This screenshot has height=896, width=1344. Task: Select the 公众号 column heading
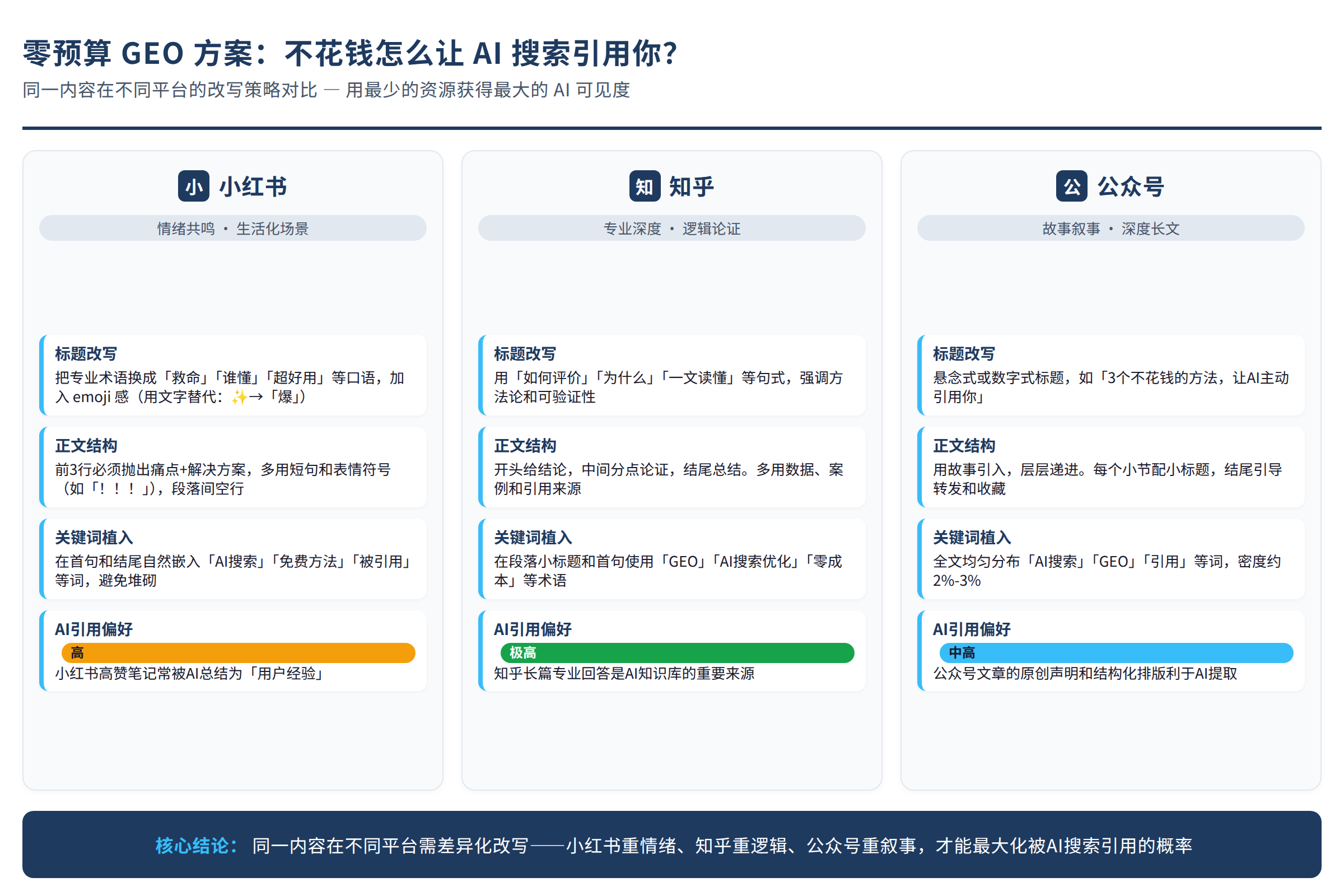click(x=1131, y=187)
